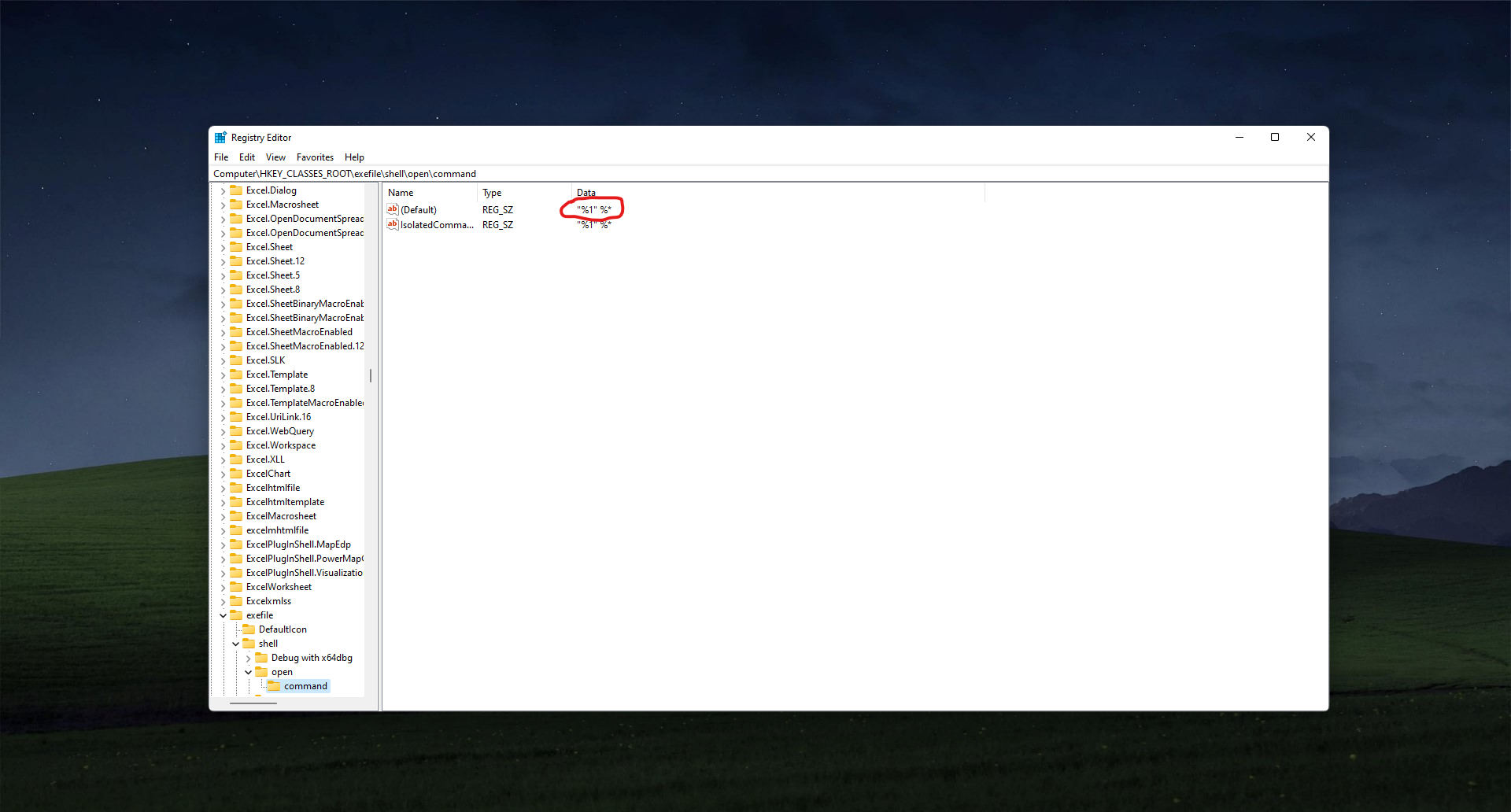Click the folder icon of the command key
Screen dimensions: 1511x812
click(274, 686)
